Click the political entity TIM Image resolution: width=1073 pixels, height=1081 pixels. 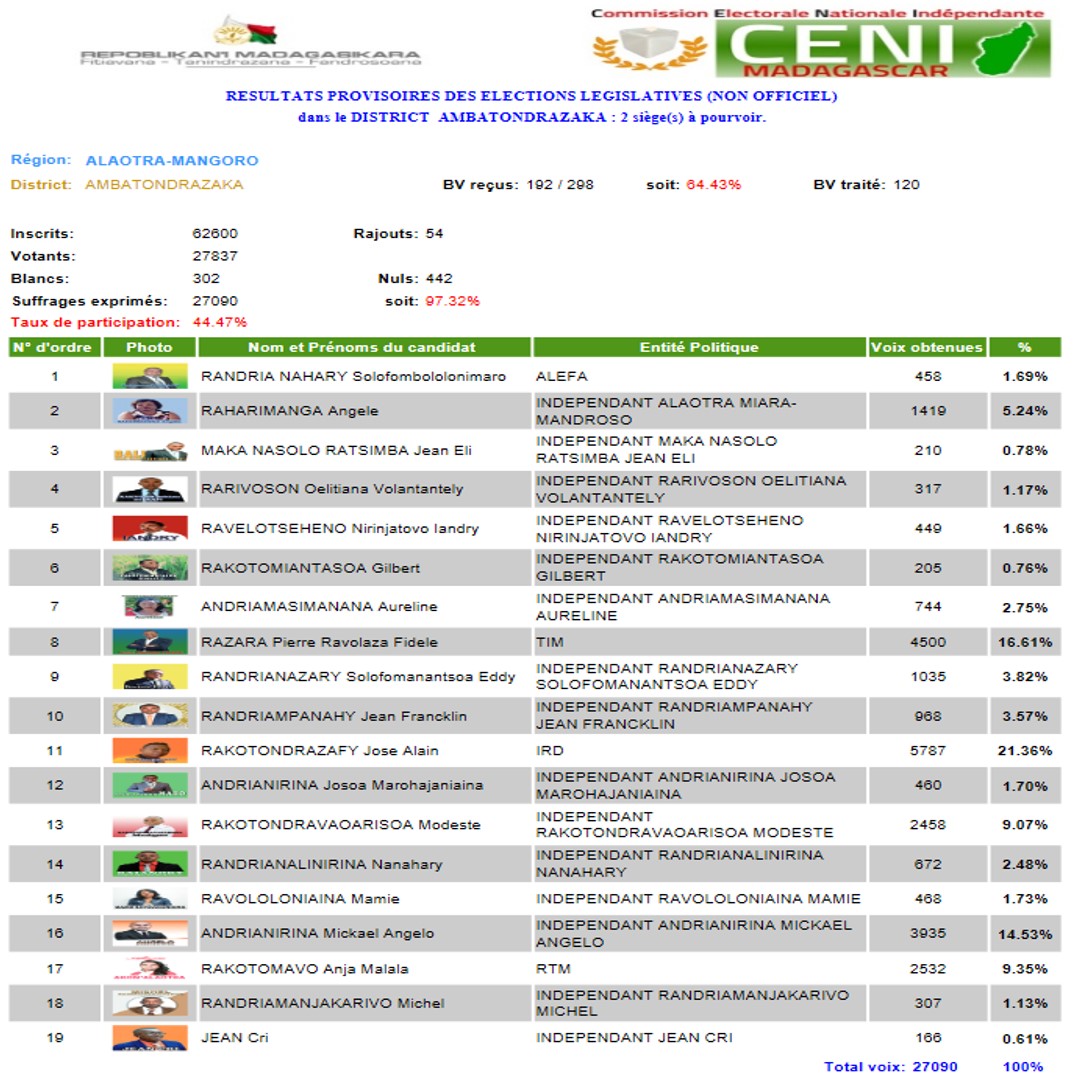click(550, 642)
